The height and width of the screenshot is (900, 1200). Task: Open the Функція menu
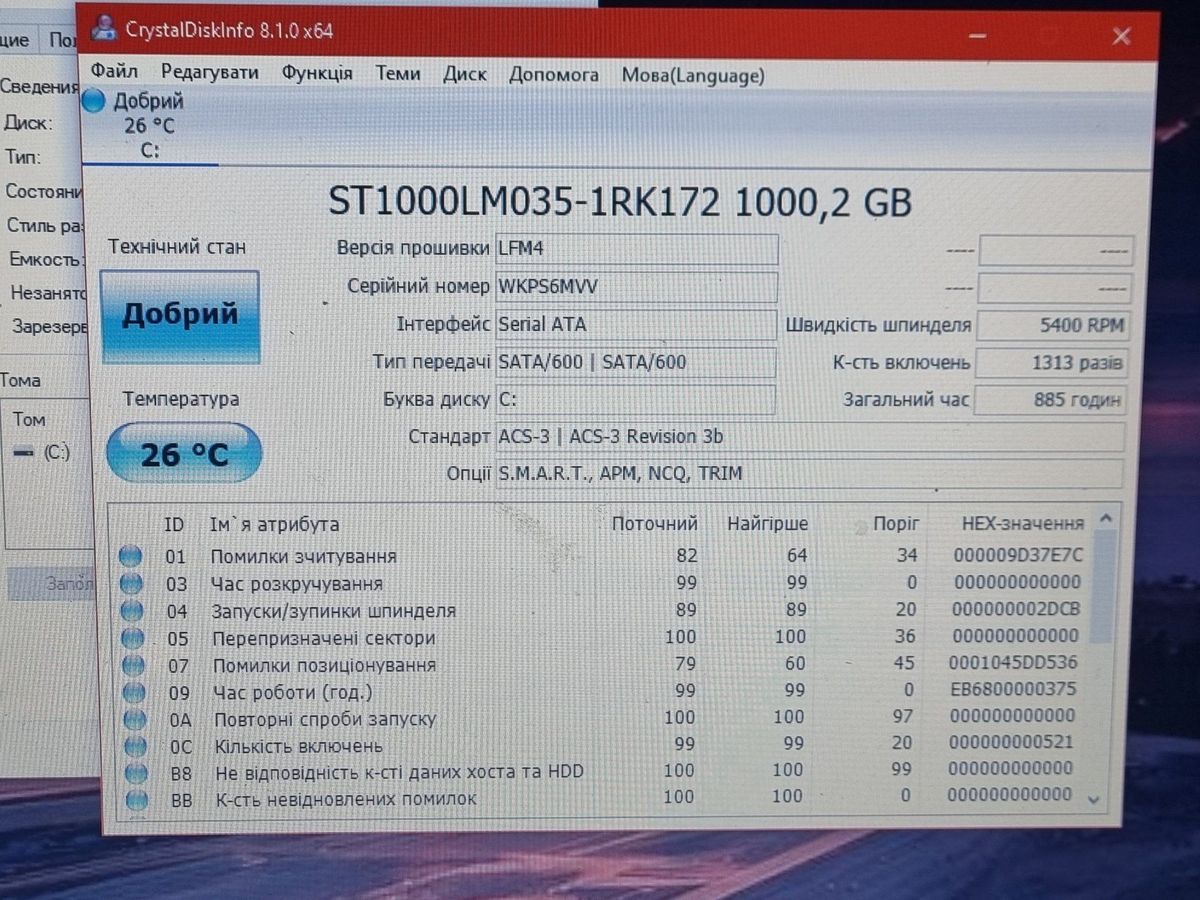coord(316,73)
